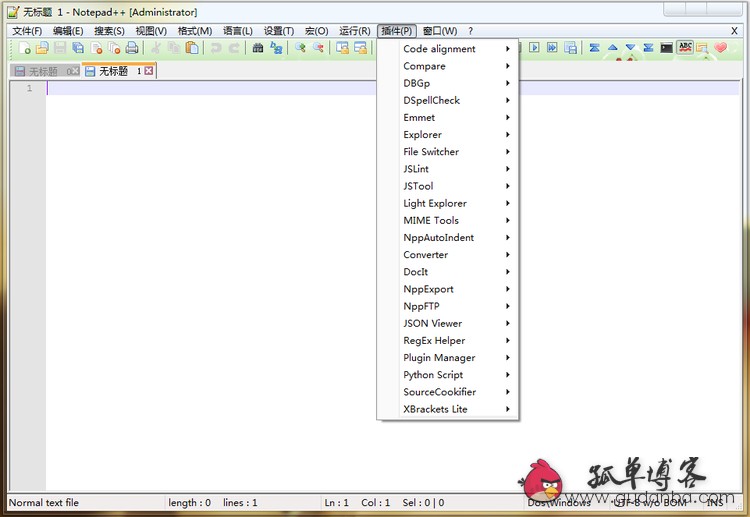Viewport: 750px width, 517px height.
Task: Click the Run macro multiple times icon
Action: (x=552, y=47)
